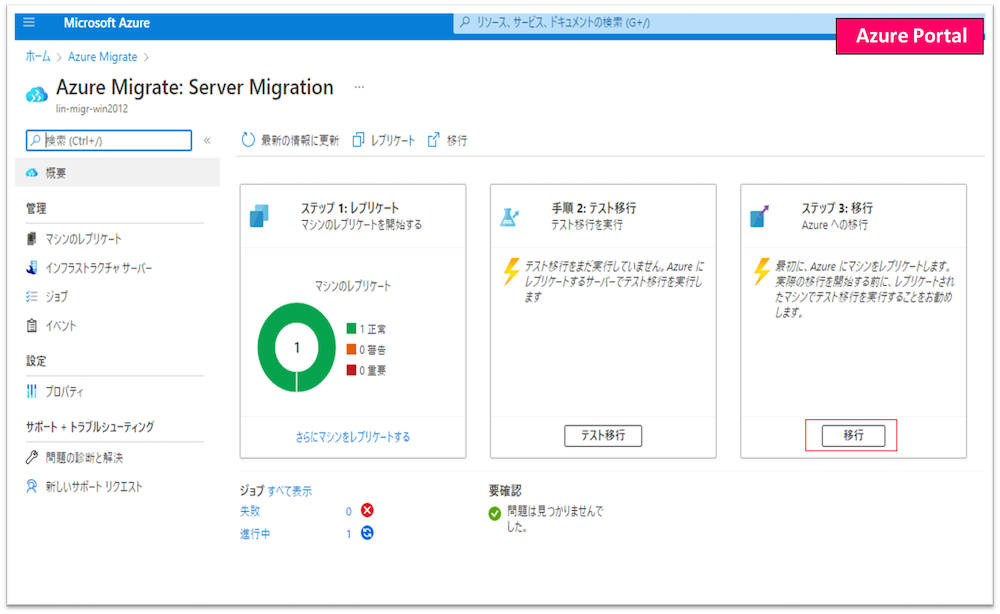Click the server icon beside マシンのレプリケート

click(31, 239)
